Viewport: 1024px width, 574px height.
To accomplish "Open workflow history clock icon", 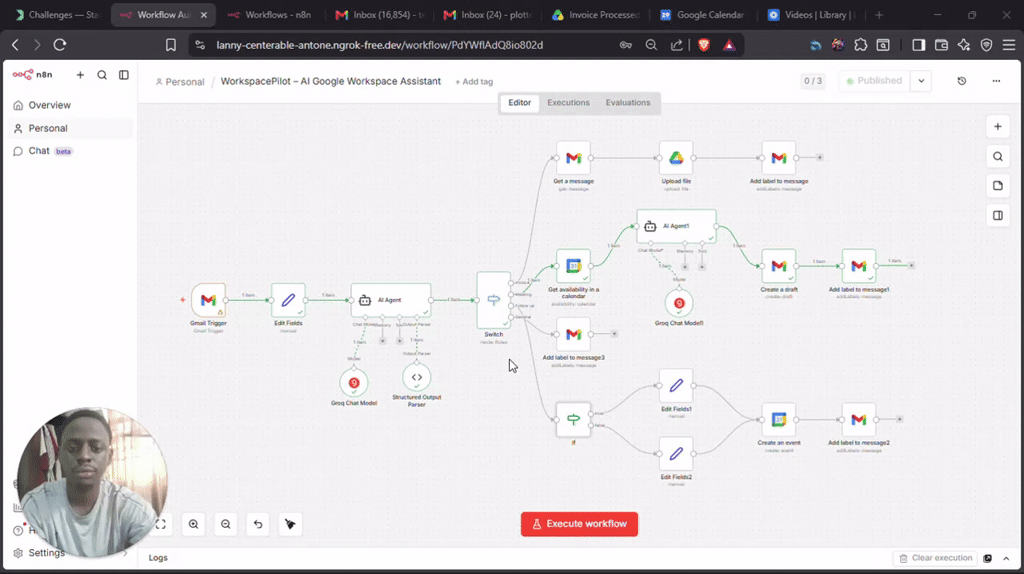I will click(962, 81).
